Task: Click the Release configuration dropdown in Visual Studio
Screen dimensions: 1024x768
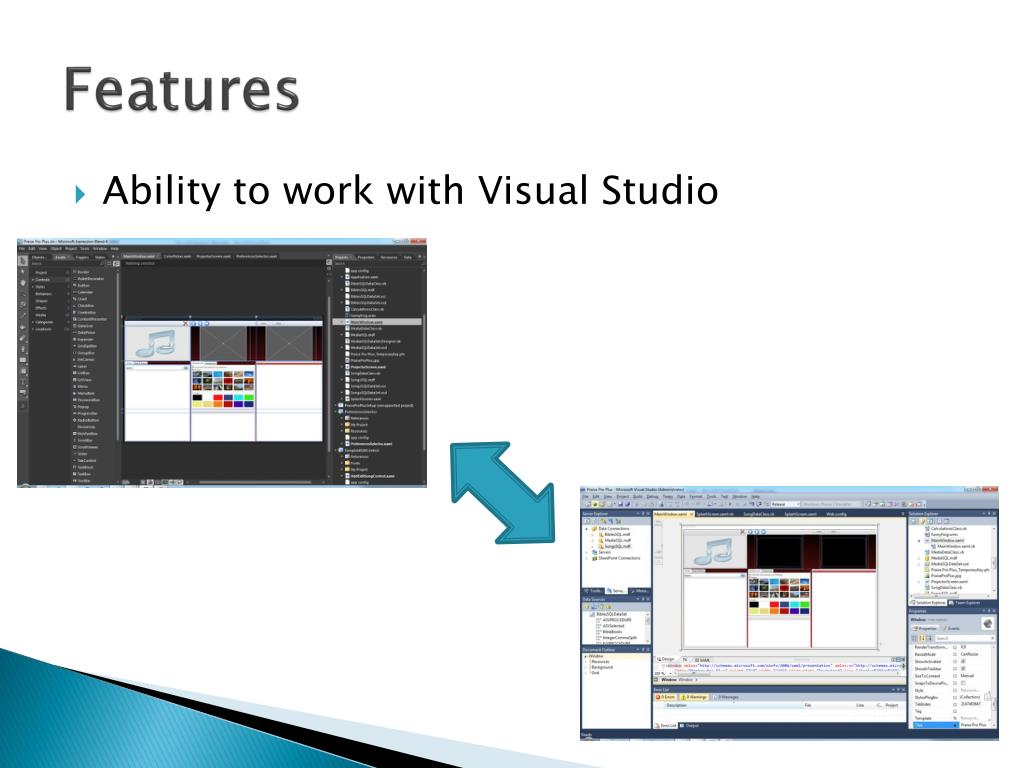Action: pyautogui.click(x=785, y=504)
